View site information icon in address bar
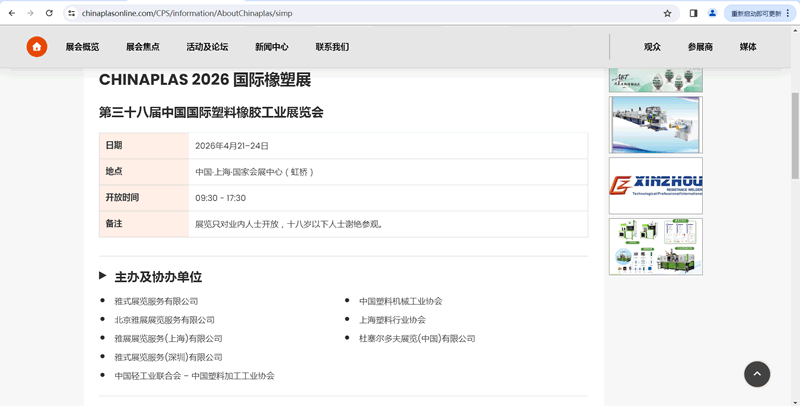 click(71, 13)
